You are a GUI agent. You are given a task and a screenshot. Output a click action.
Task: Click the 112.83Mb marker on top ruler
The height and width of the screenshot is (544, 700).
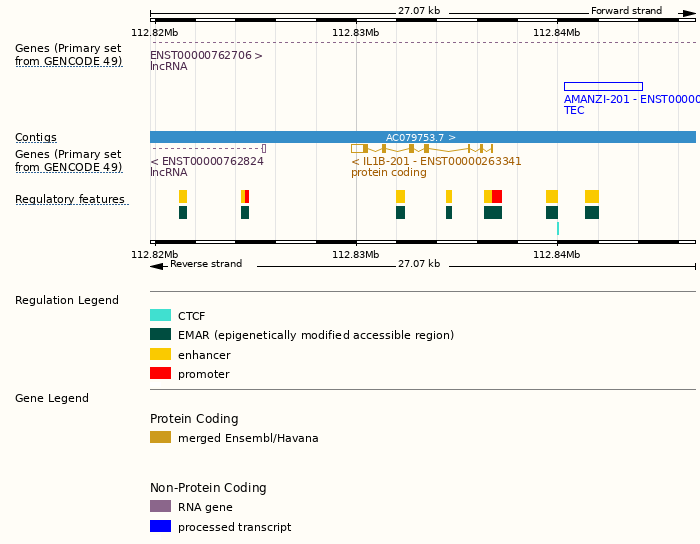point(356,33)
